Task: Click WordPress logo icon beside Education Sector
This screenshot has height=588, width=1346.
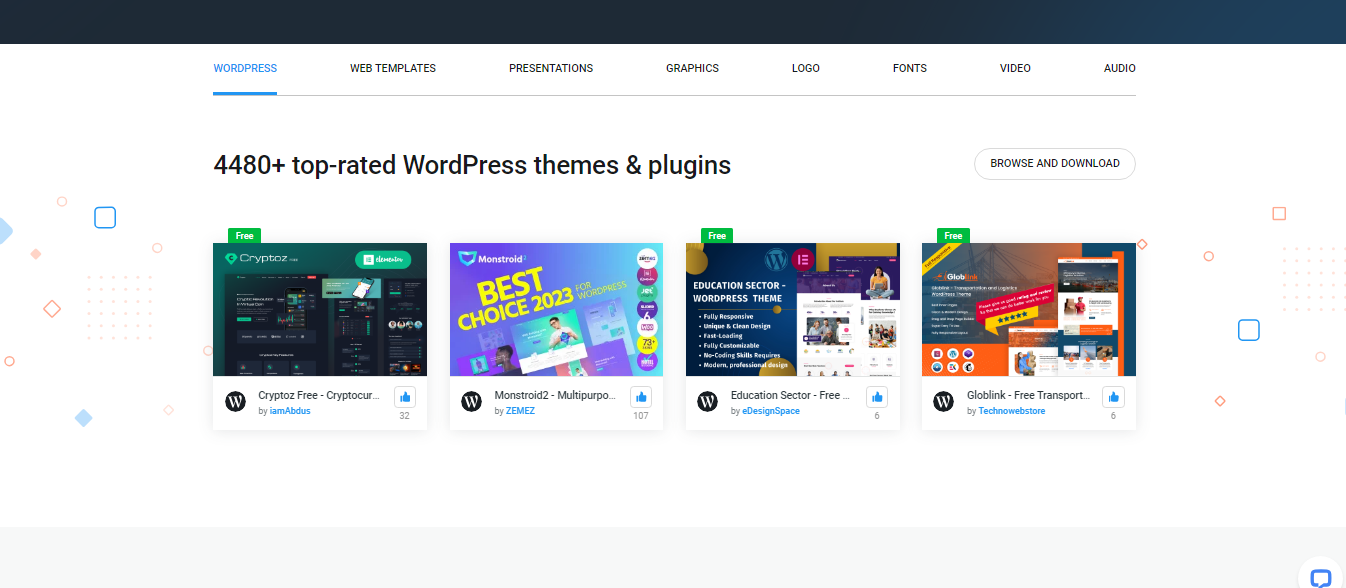Action: coord(707,402)
